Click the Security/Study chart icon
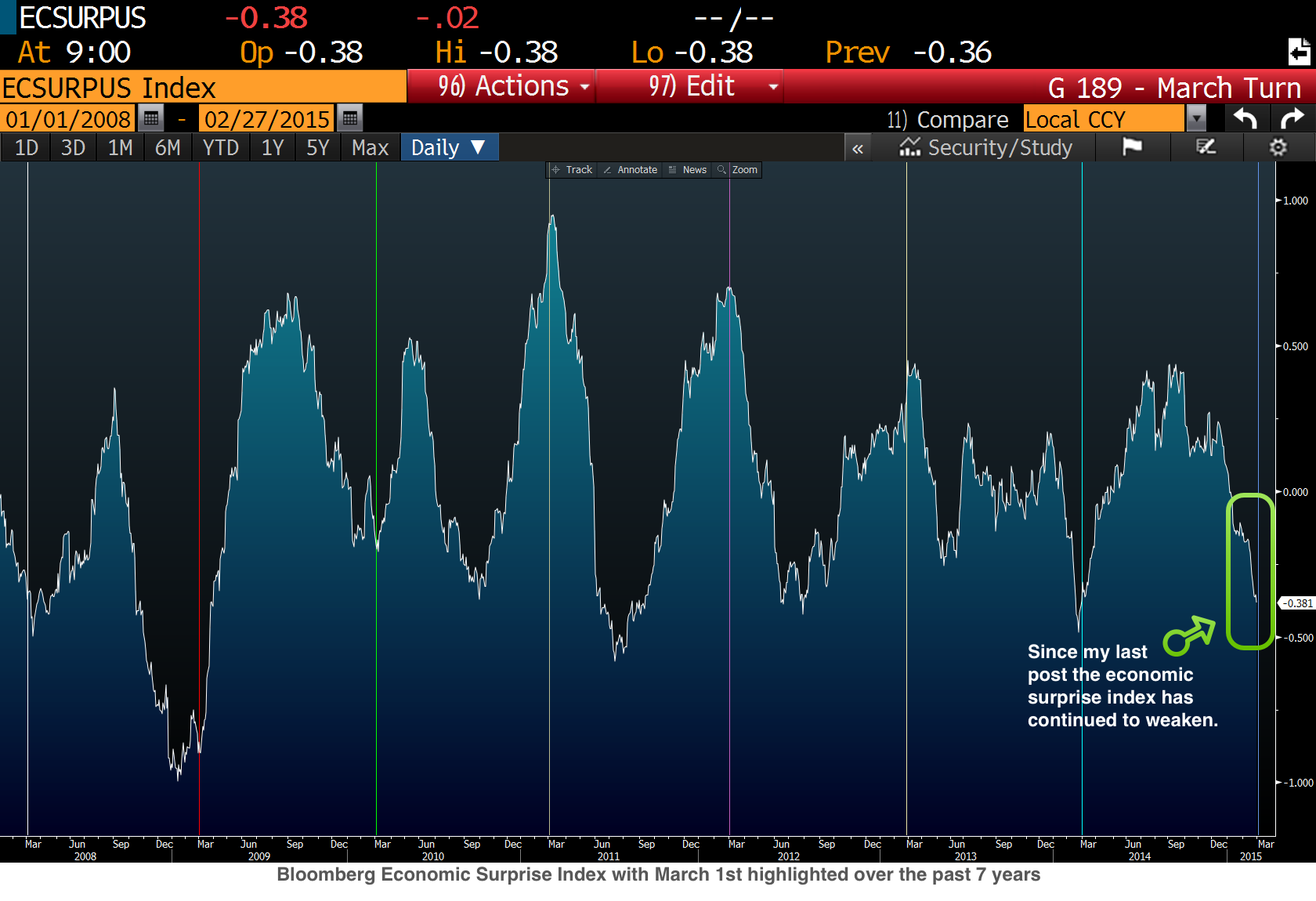Screen dimensions: 1316x901 [909, 147]
